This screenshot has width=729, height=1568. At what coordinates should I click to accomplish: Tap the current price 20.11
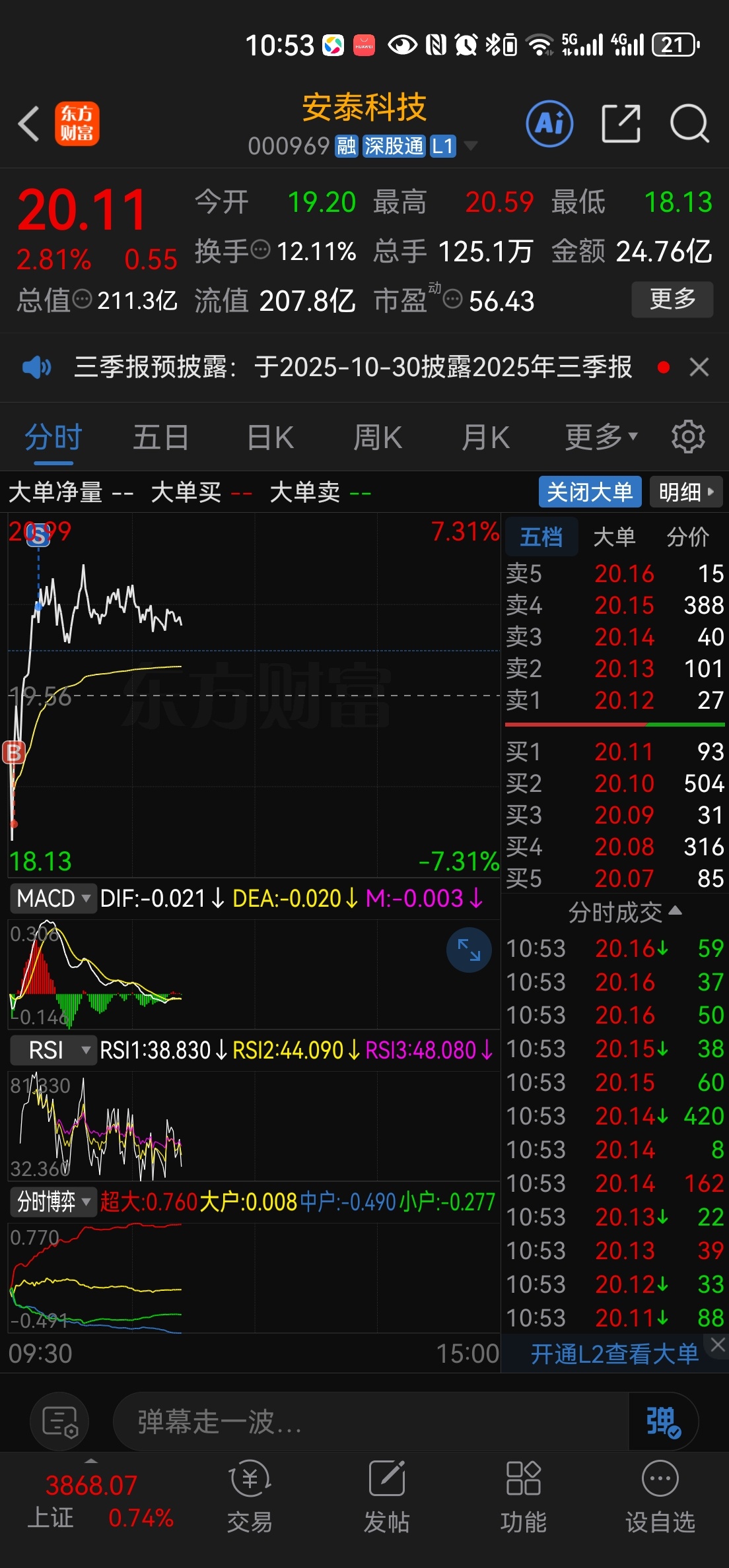click(x=82, y=210)
